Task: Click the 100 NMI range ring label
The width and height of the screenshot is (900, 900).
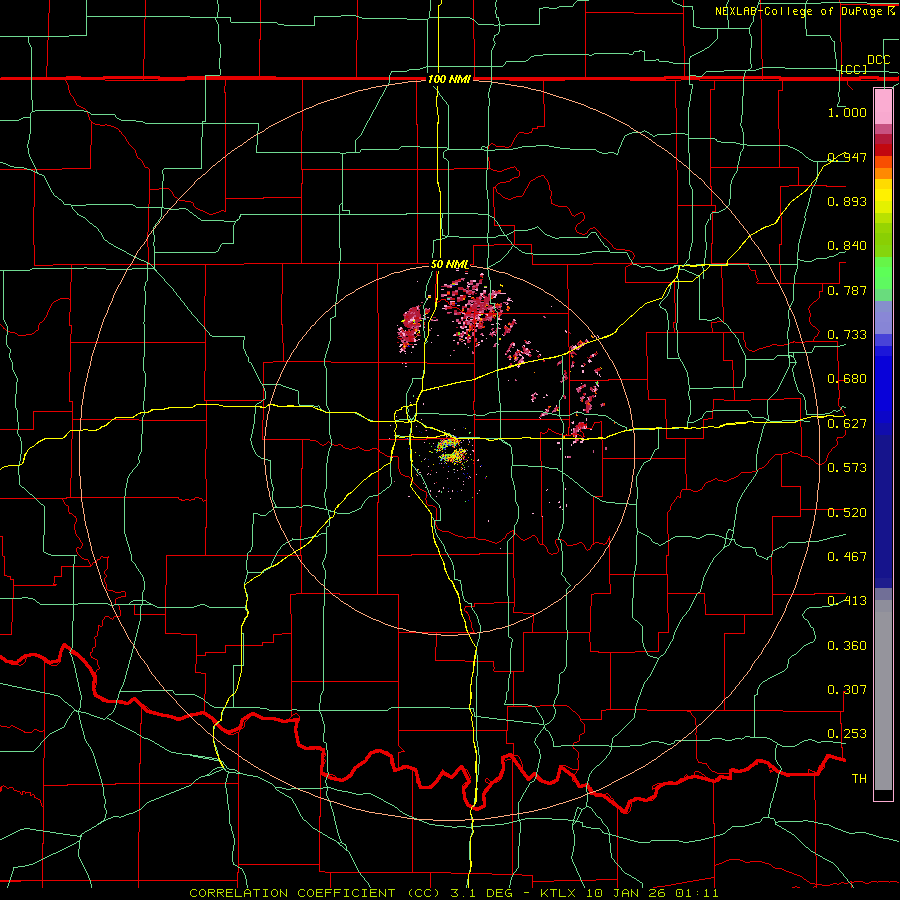Action: tap(449, 79)
